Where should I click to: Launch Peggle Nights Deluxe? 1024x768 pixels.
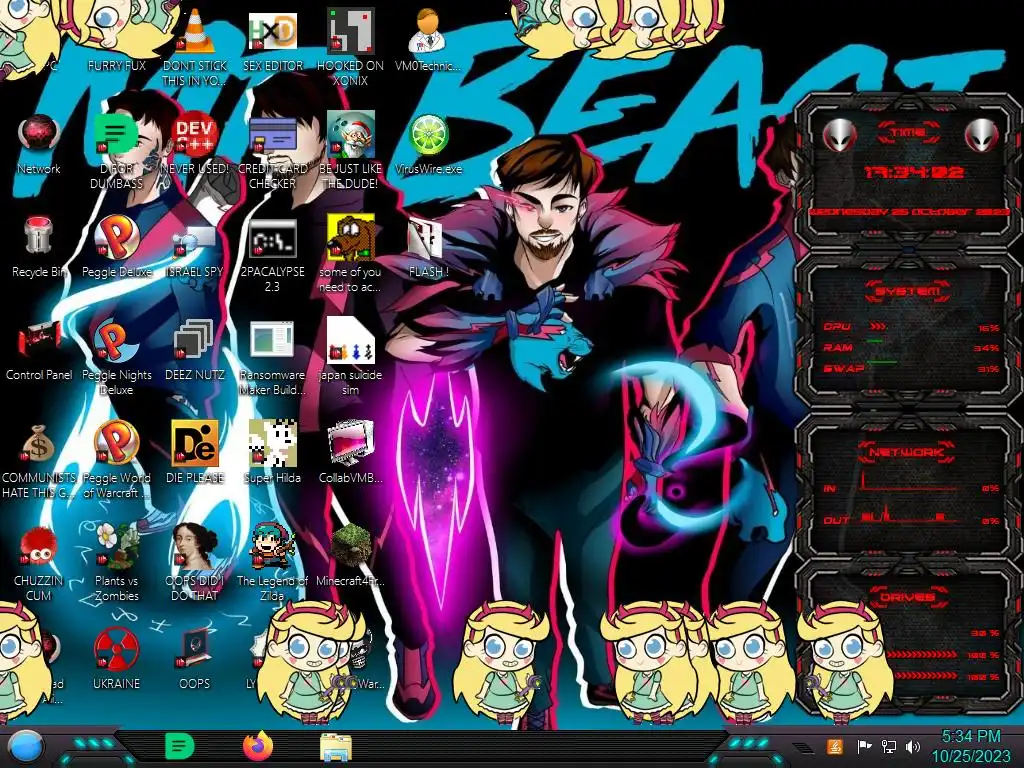pos(116,340)
